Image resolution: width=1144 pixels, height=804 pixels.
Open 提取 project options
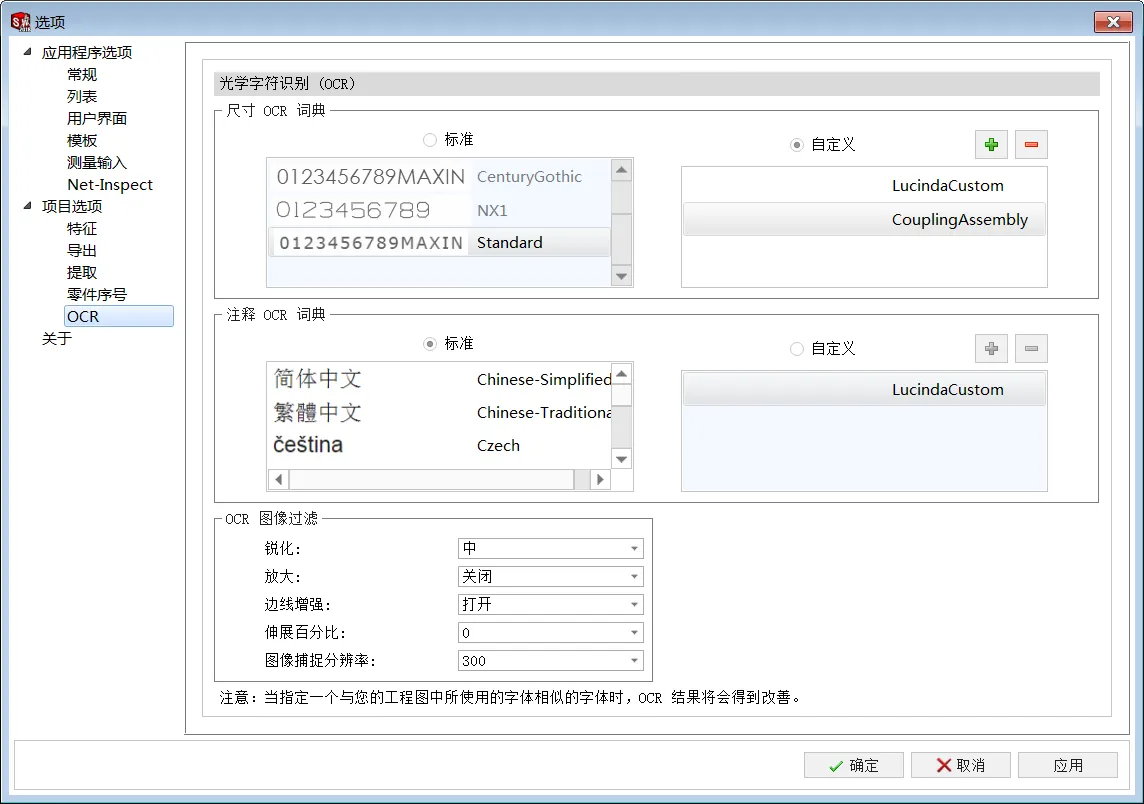82,272
